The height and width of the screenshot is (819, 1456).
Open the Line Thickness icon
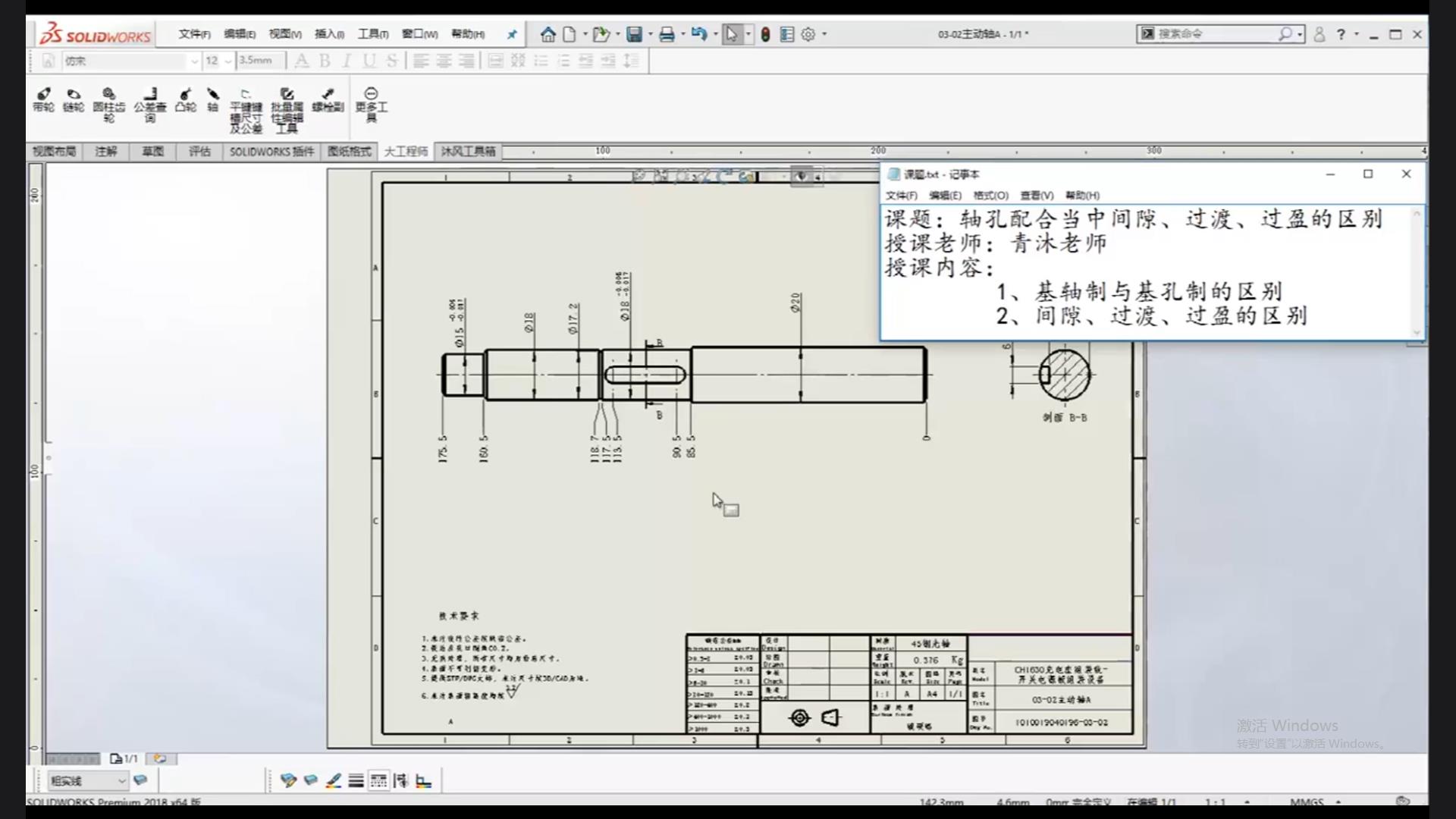[356, 780]
